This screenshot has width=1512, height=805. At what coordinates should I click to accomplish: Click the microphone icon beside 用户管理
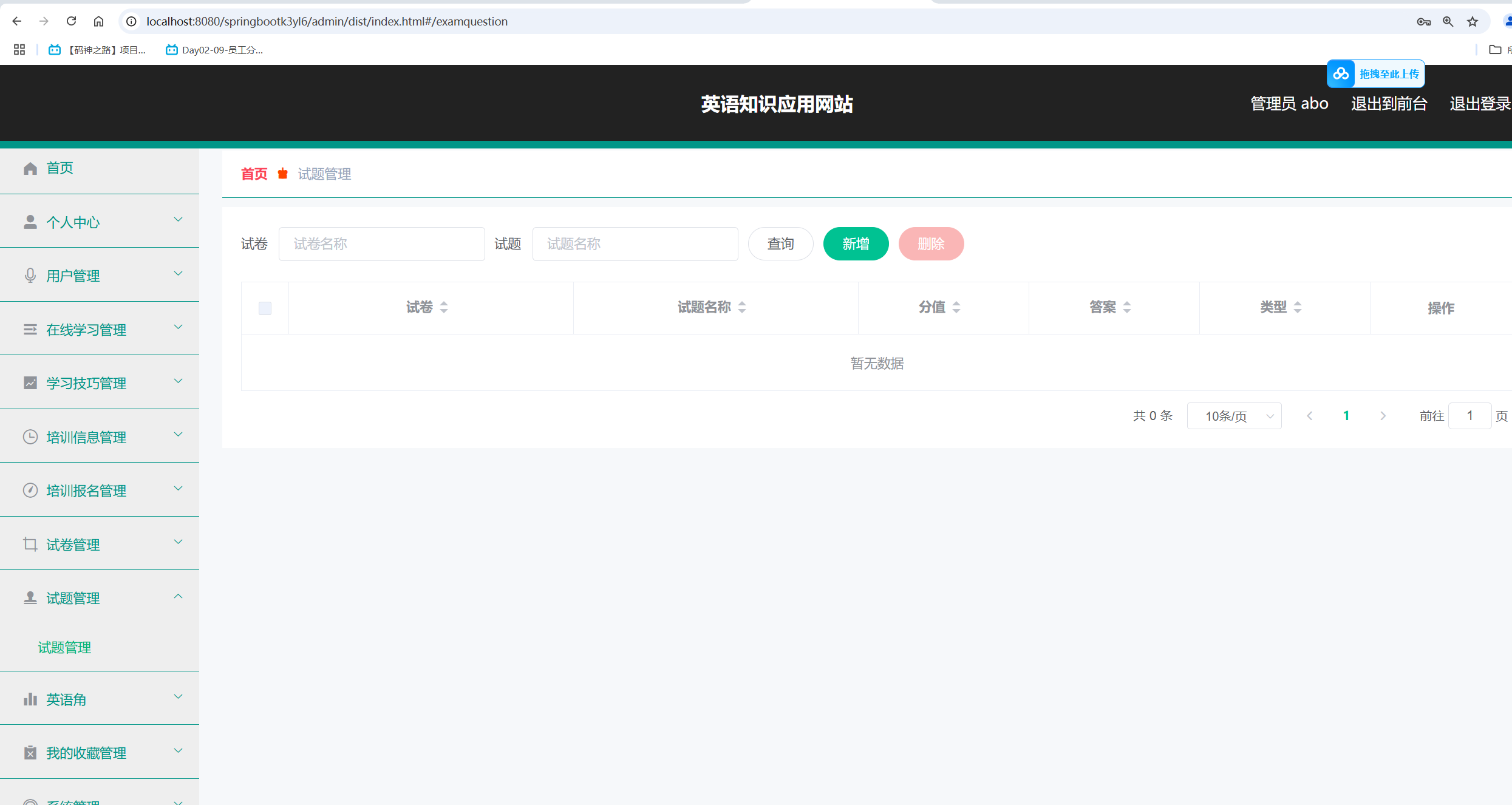point(30,275)
